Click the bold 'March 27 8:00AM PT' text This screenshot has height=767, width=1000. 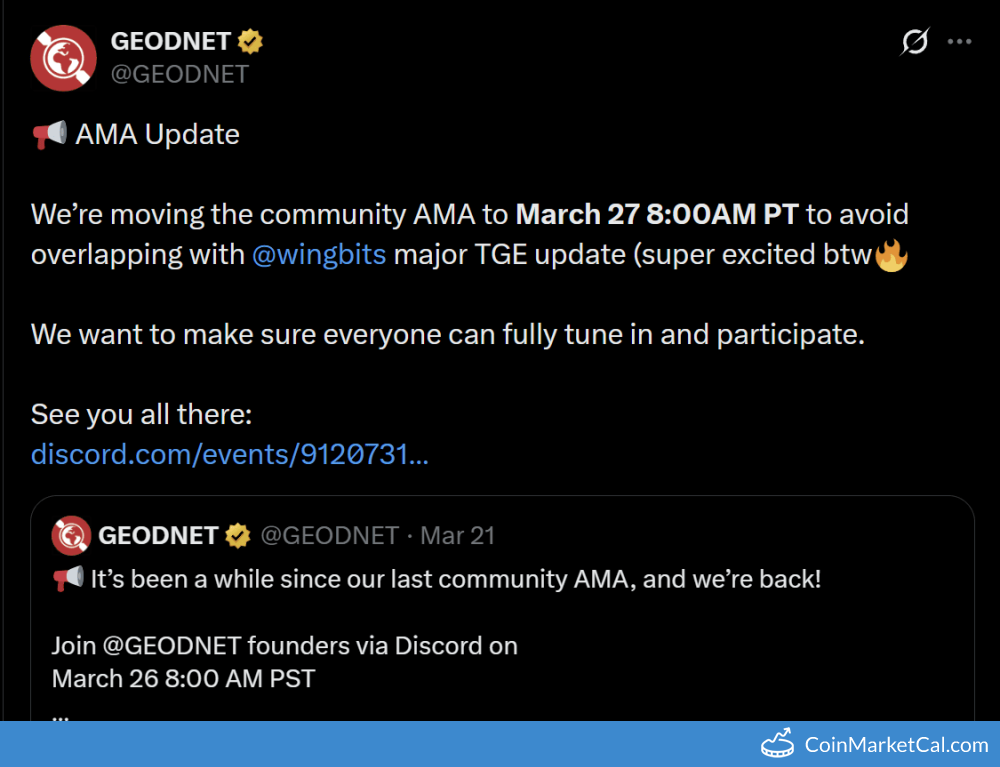[x=658, y=214]
